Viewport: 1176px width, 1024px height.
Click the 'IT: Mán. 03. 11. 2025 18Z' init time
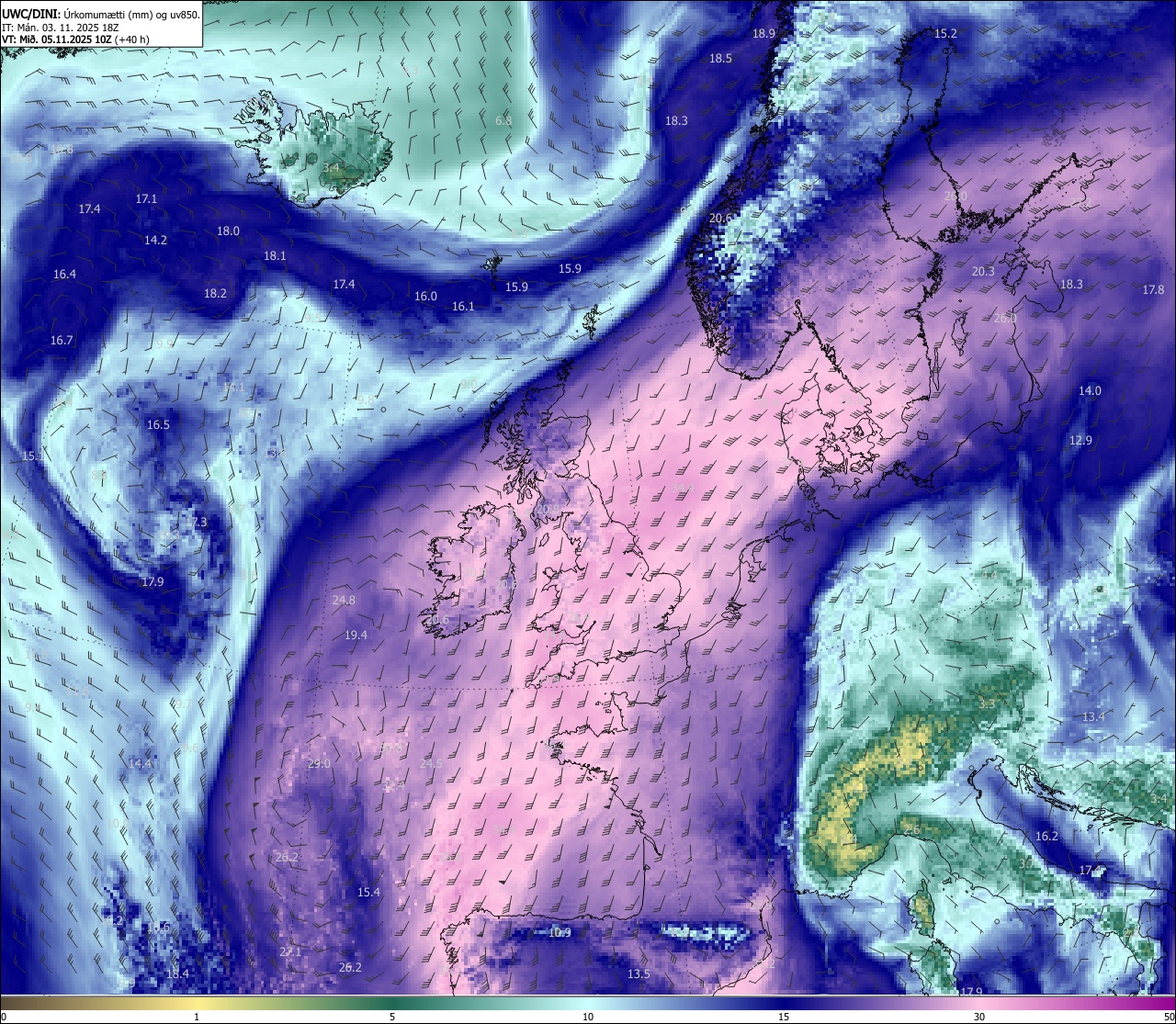click(x=61, y=28)
